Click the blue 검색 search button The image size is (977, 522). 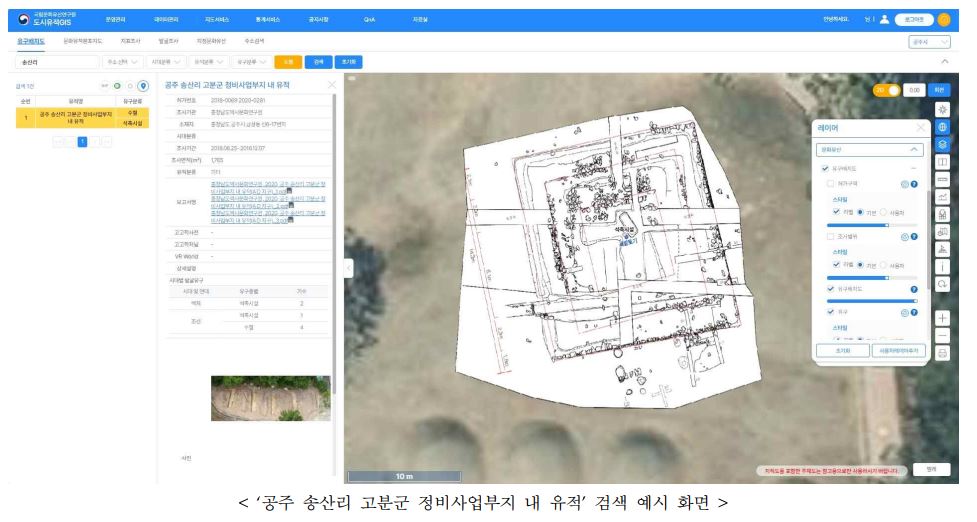coord(318,62)
